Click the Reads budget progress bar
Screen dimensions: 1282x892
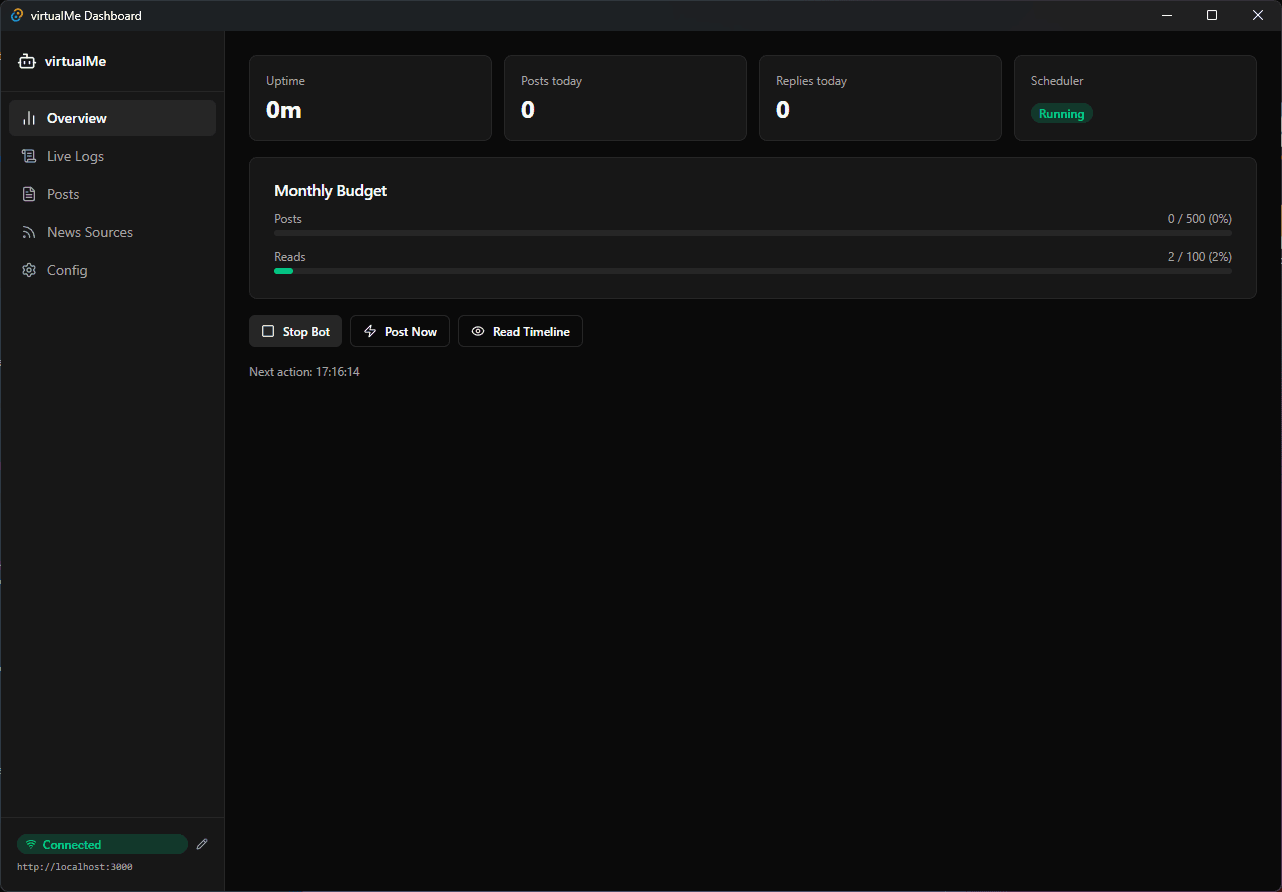(x=752, y=271)
